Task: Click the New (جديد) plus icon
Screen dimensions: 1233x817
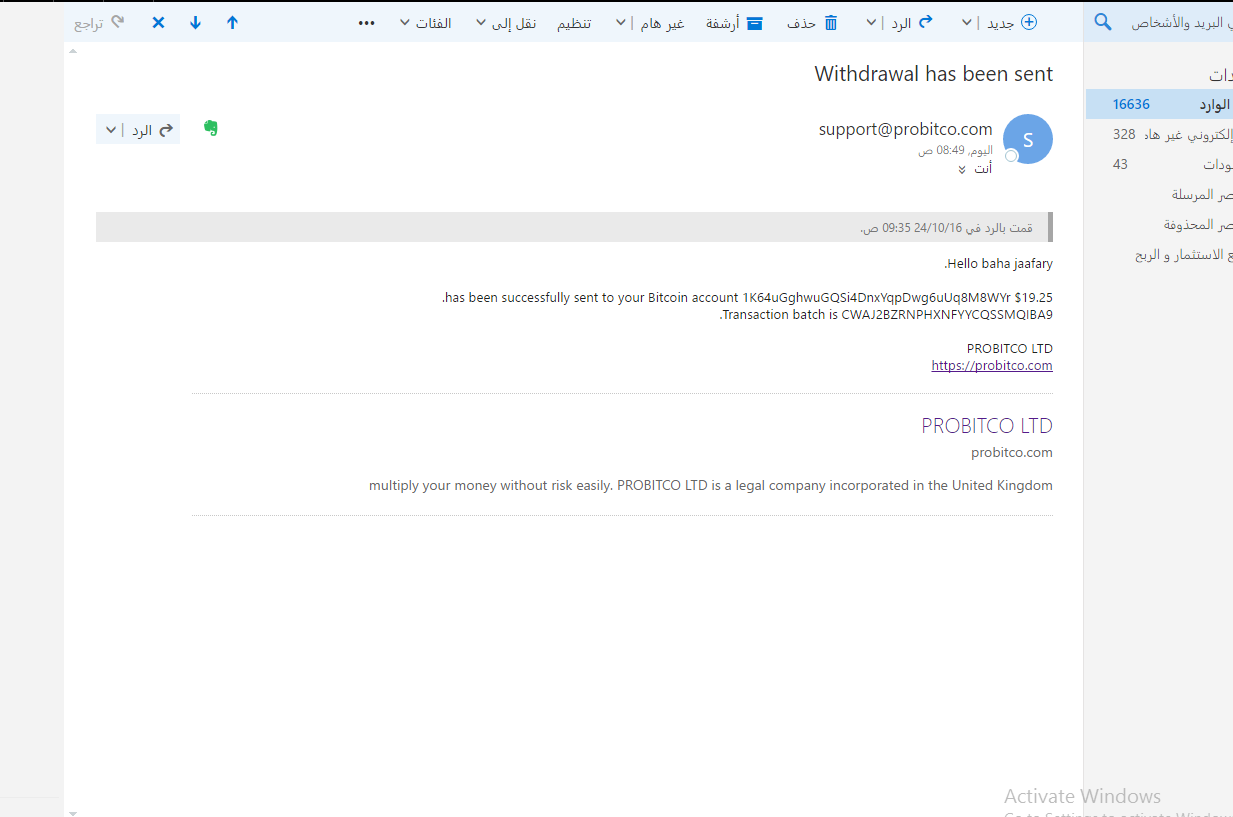Action: [1029, 22]
